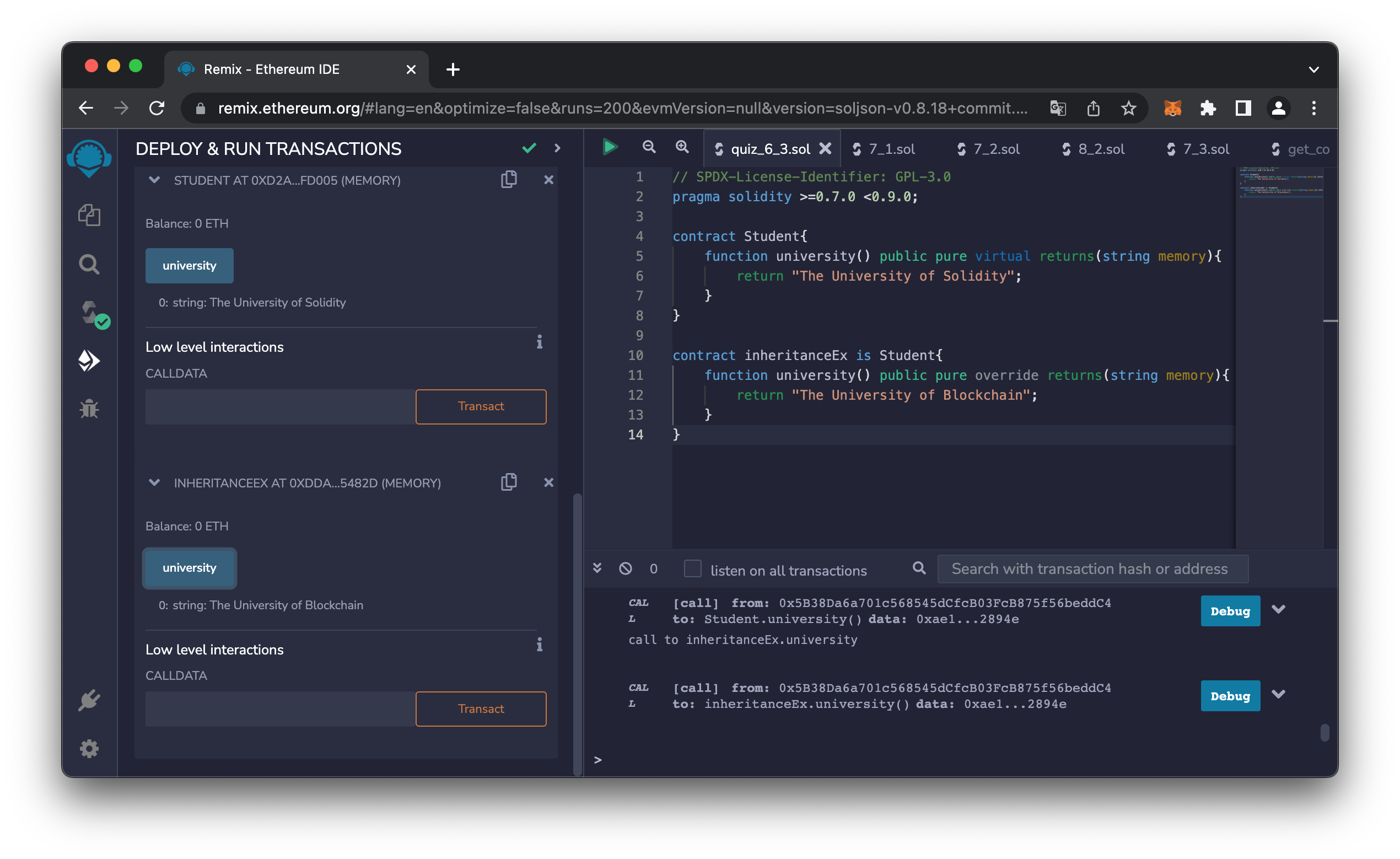
Task: Open the Plugin manager plug icon
Action: click(x=89, y=700)
